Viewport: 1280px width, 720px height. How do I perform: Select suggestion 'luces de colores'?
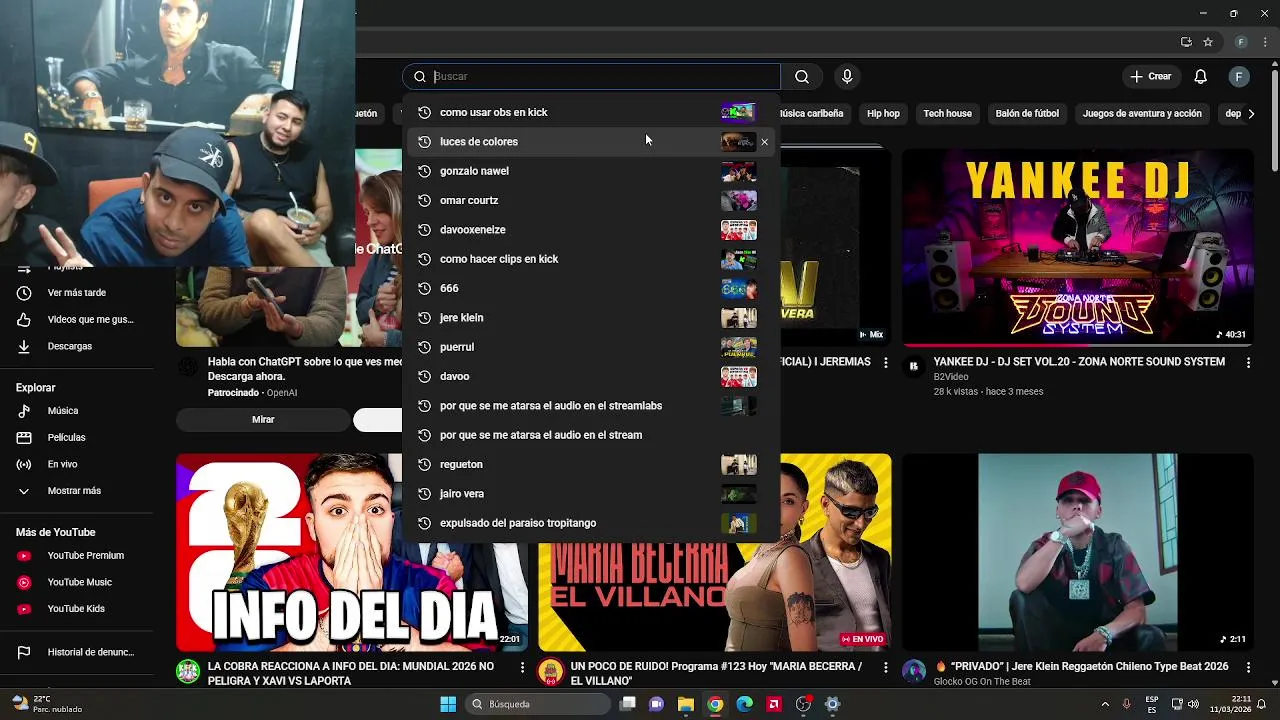pos(591,142)
